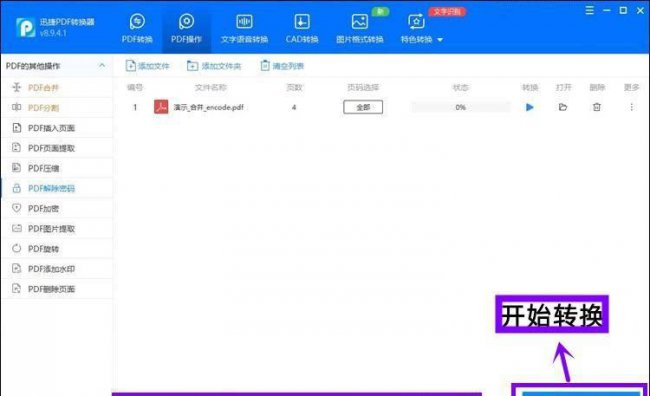Click the 更多 column header

click(x=631, y=87)
